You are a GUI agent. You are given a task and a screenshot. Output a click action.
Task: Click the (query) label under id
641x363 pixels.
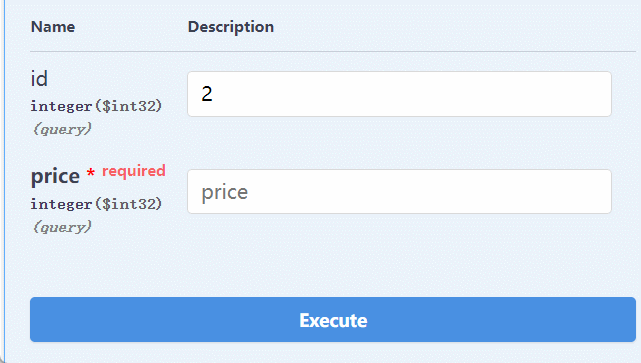coord(62,129)
